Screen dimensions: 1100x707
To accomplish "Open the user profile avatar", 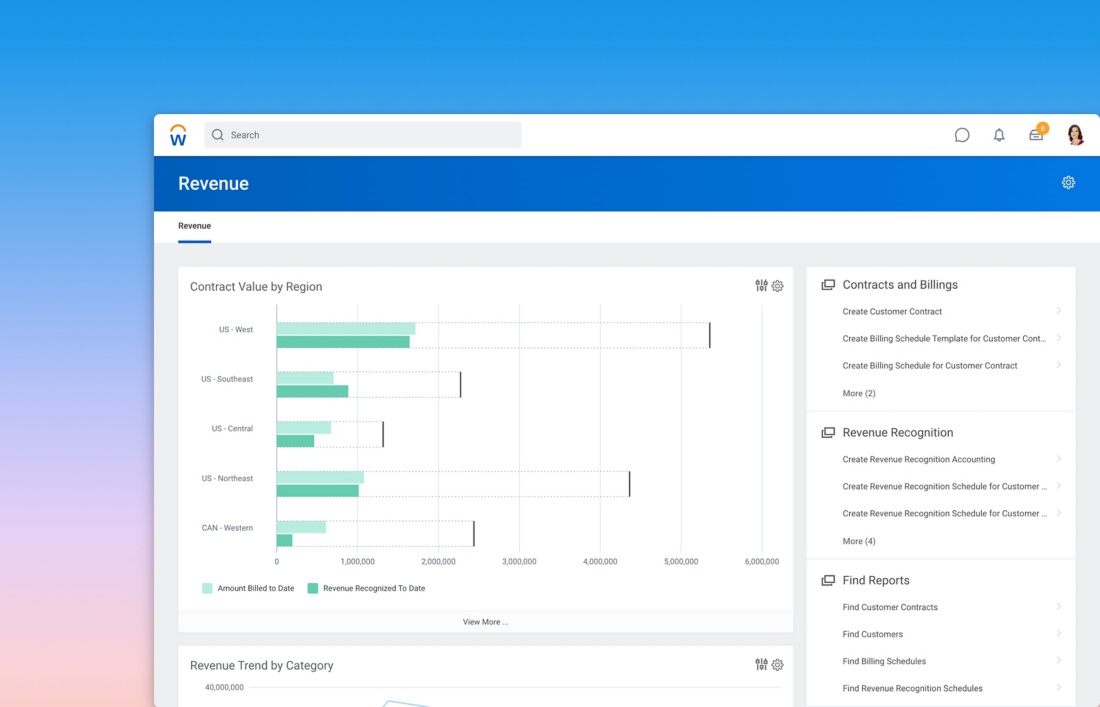I will click(1075, 135).
